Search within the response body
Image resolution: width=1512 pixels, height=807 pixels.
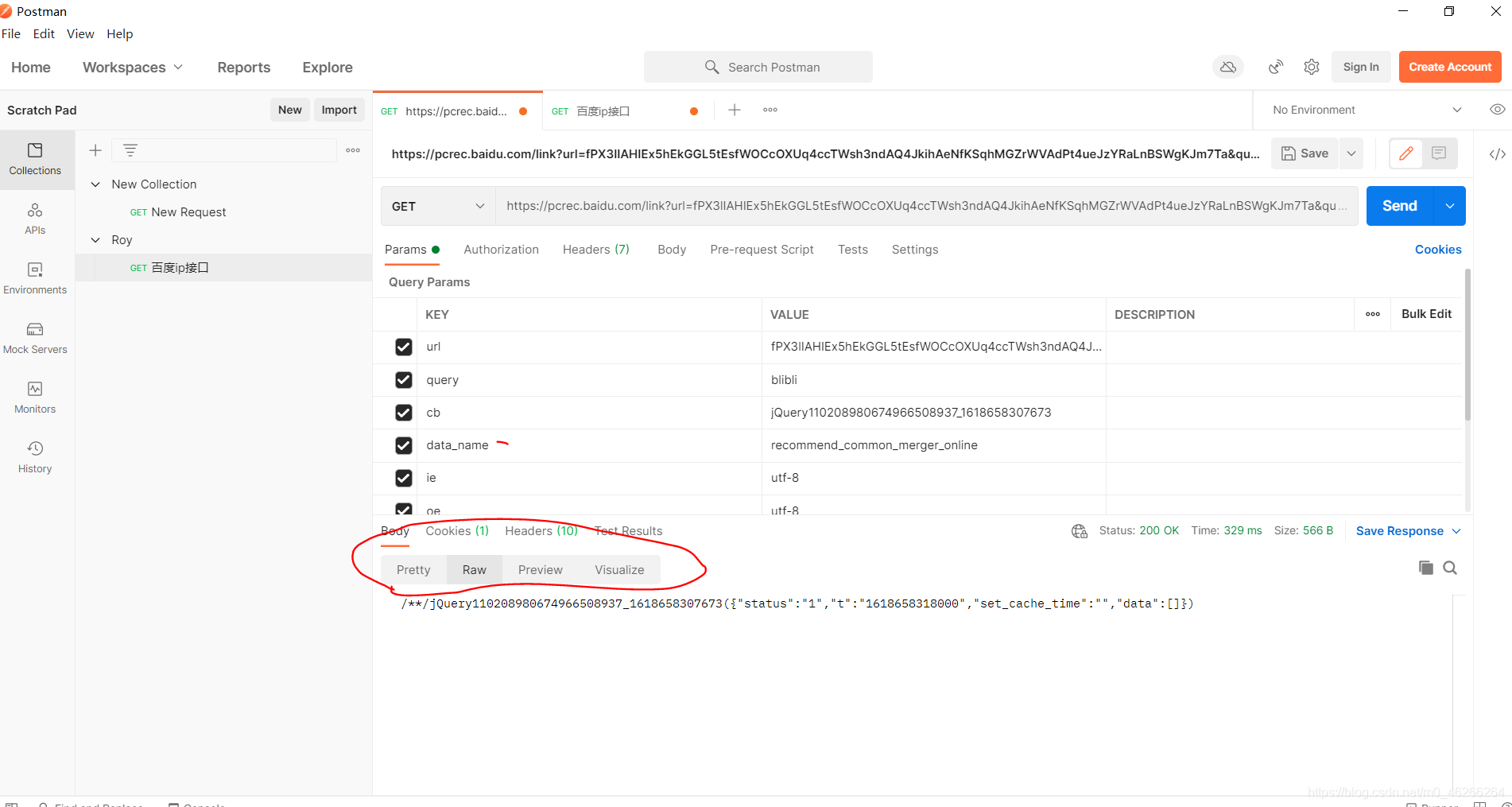tap(1450, 568)
